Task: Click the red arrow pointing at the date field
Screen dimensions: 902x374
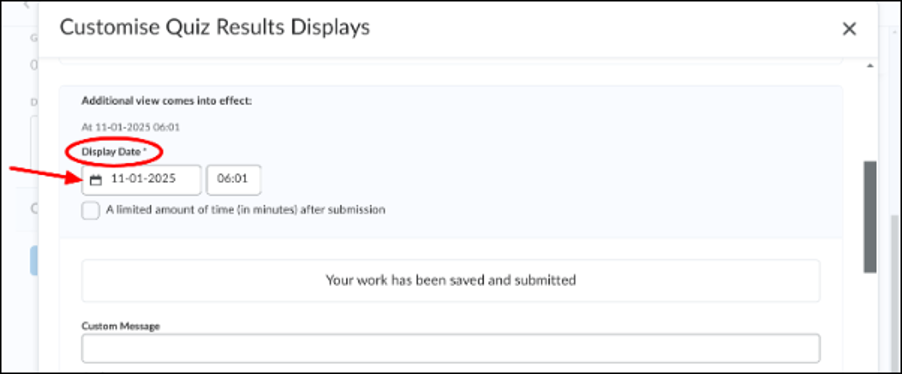Action: pos(48,174)
